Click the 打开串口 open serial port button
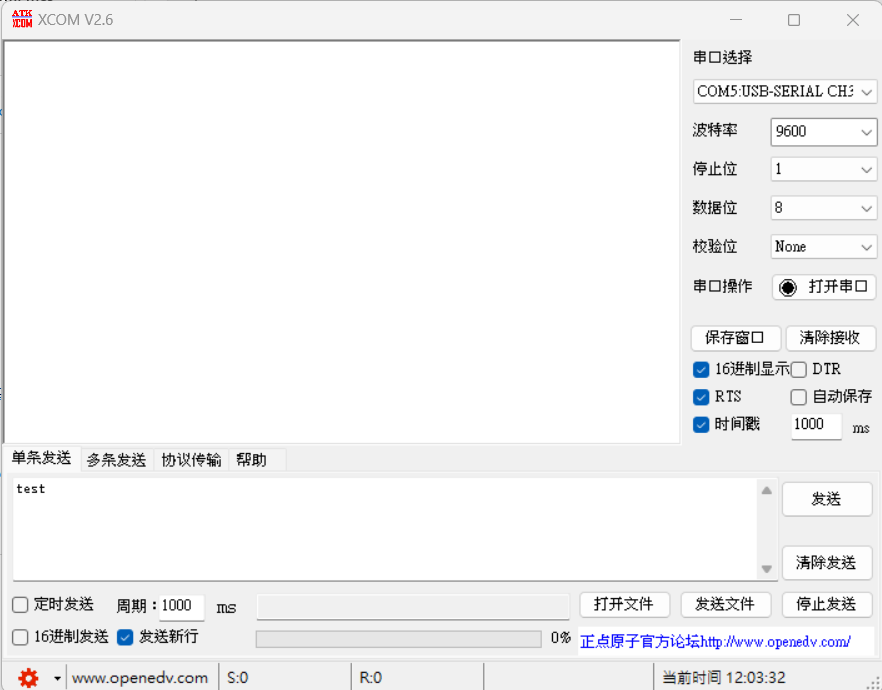The width and height of the screenshot is (882, 690). coord(824,287)
